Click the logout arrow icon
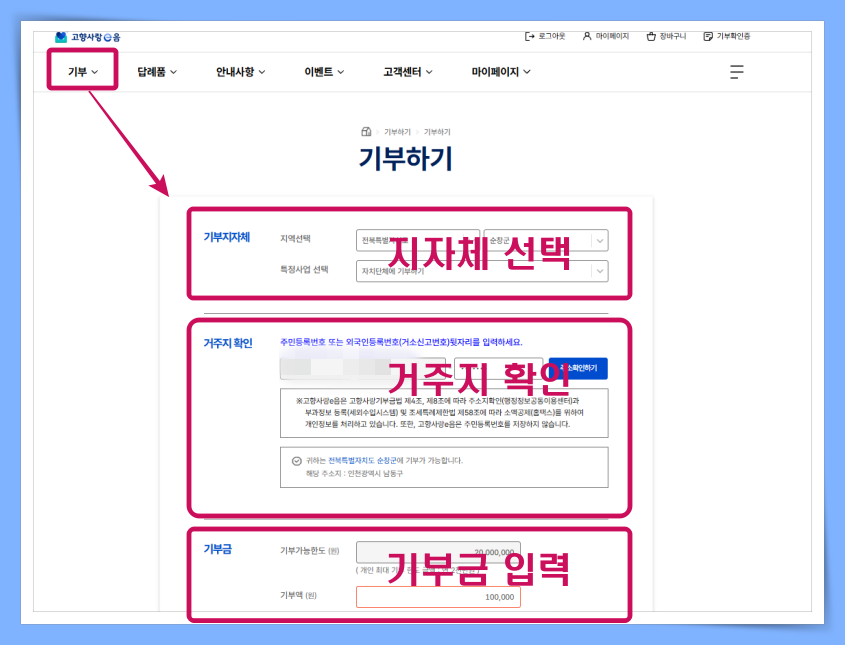Image resolution: width=845 pixels, height=645 pixels. 529,36
